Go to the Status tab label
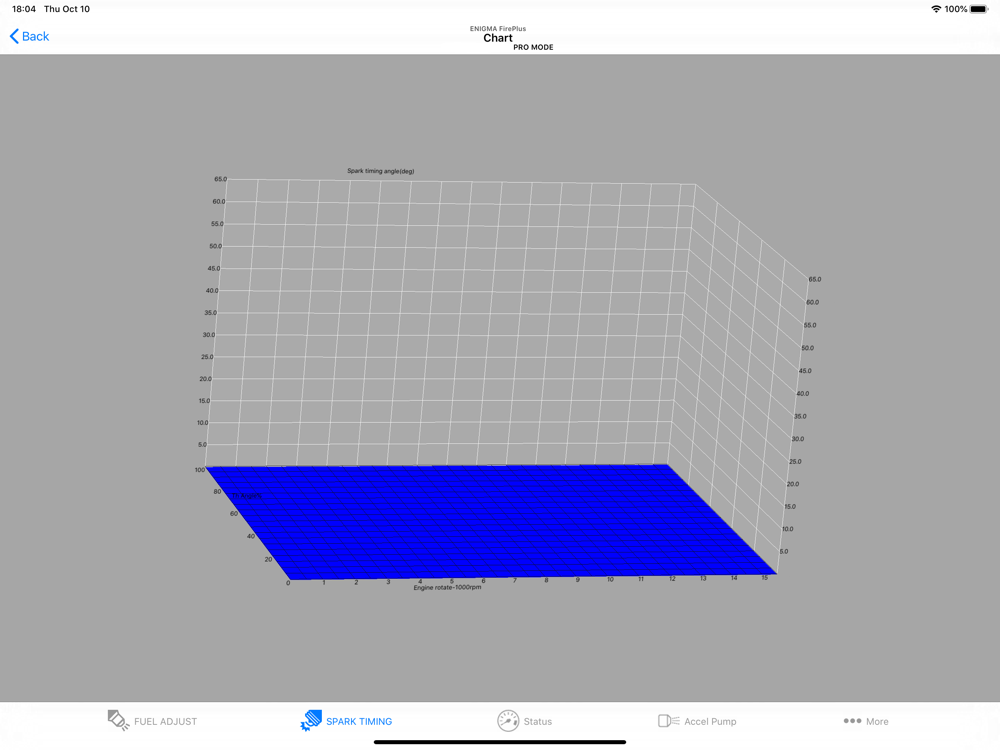This screenshot has height=750, width=1000. point(538,721)
